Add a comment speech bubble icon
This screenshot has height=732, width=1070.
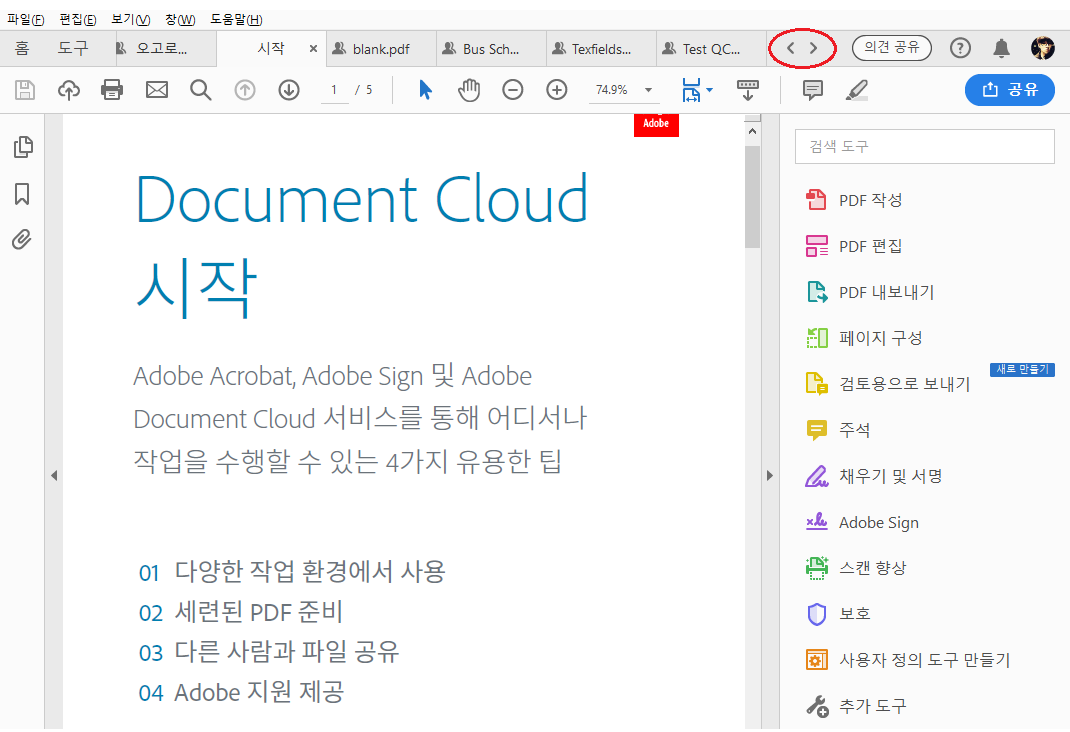(x=813, y=89)
